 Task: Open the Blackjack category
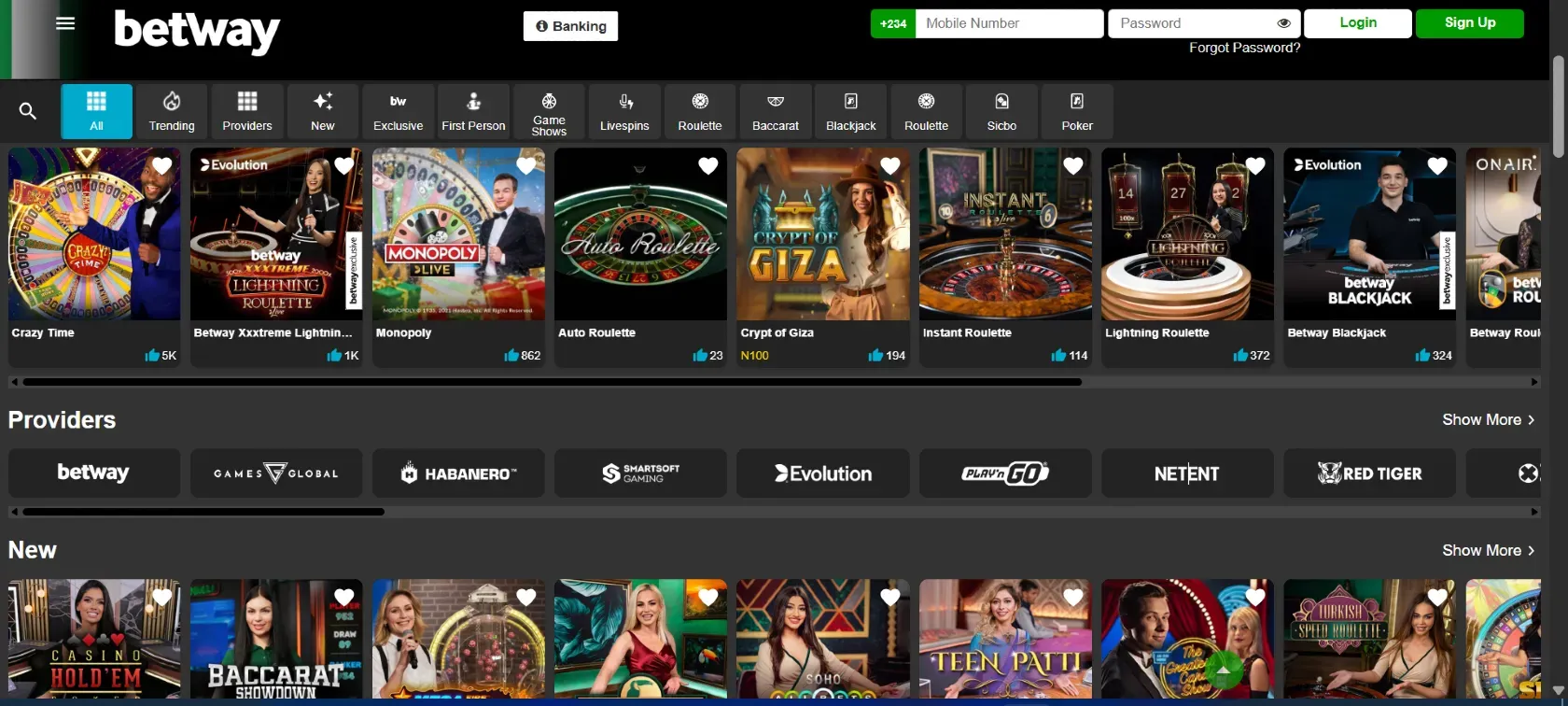(x=851, y=111)
